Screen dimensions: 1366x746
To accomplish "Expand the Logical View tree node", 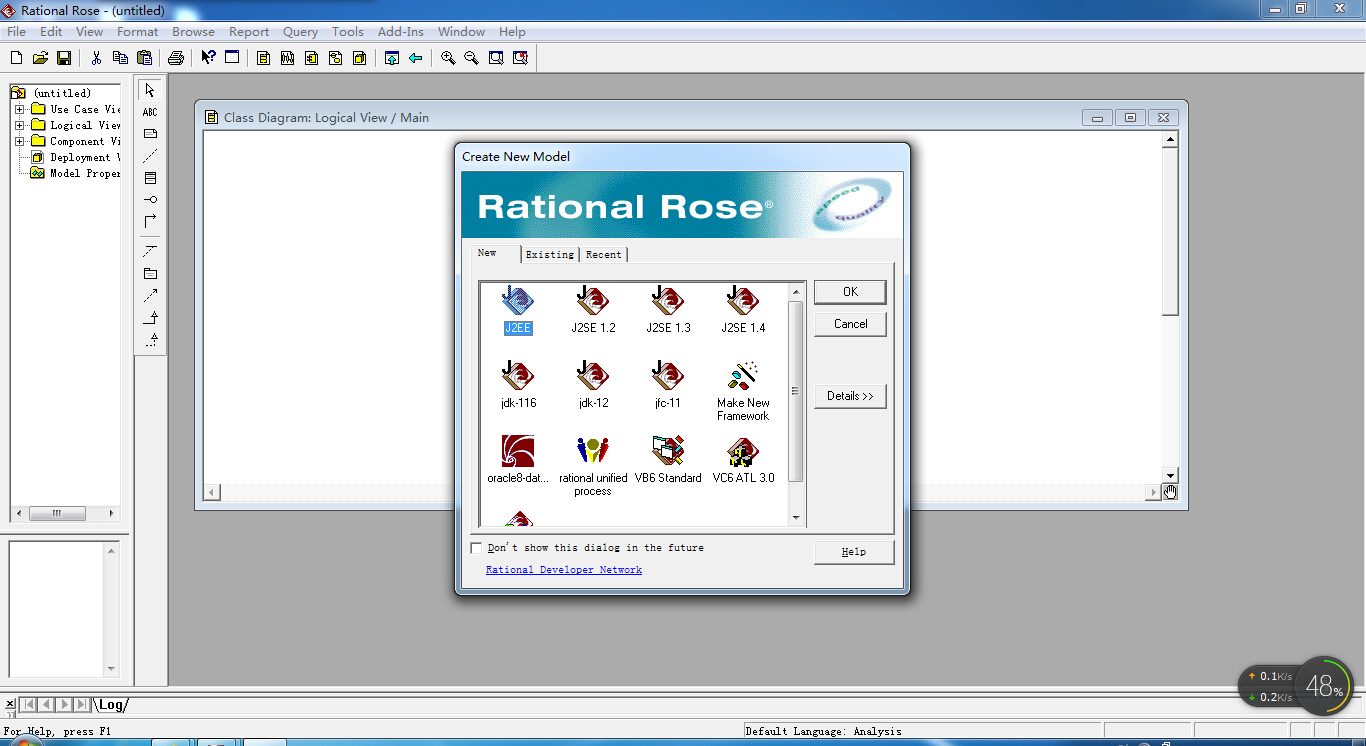I will pyautogui.click(x=19, y=125).
